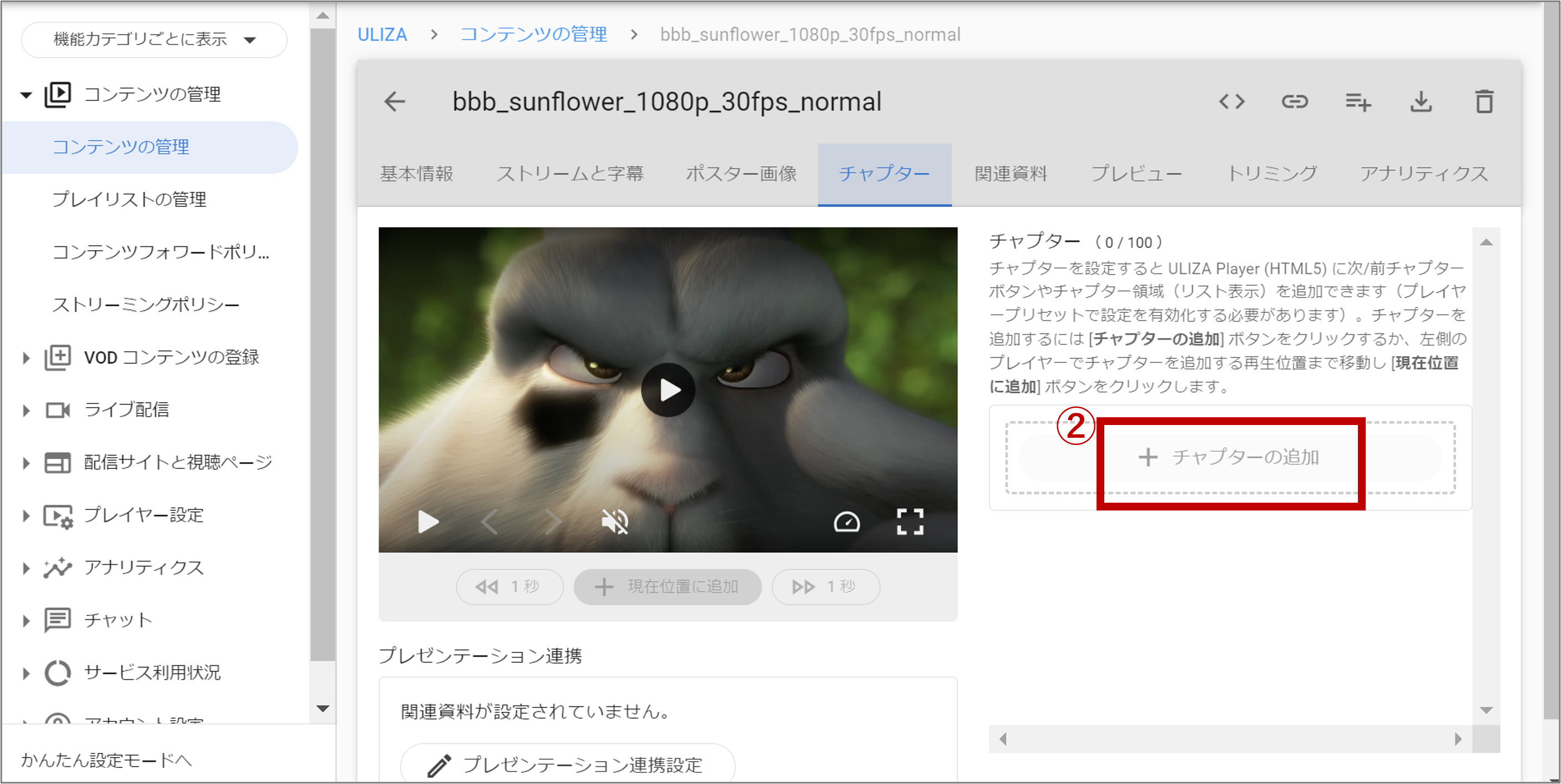Expand 配信サイトと視聴ページ section arrow
The image size is (1561, 784).
26,463
